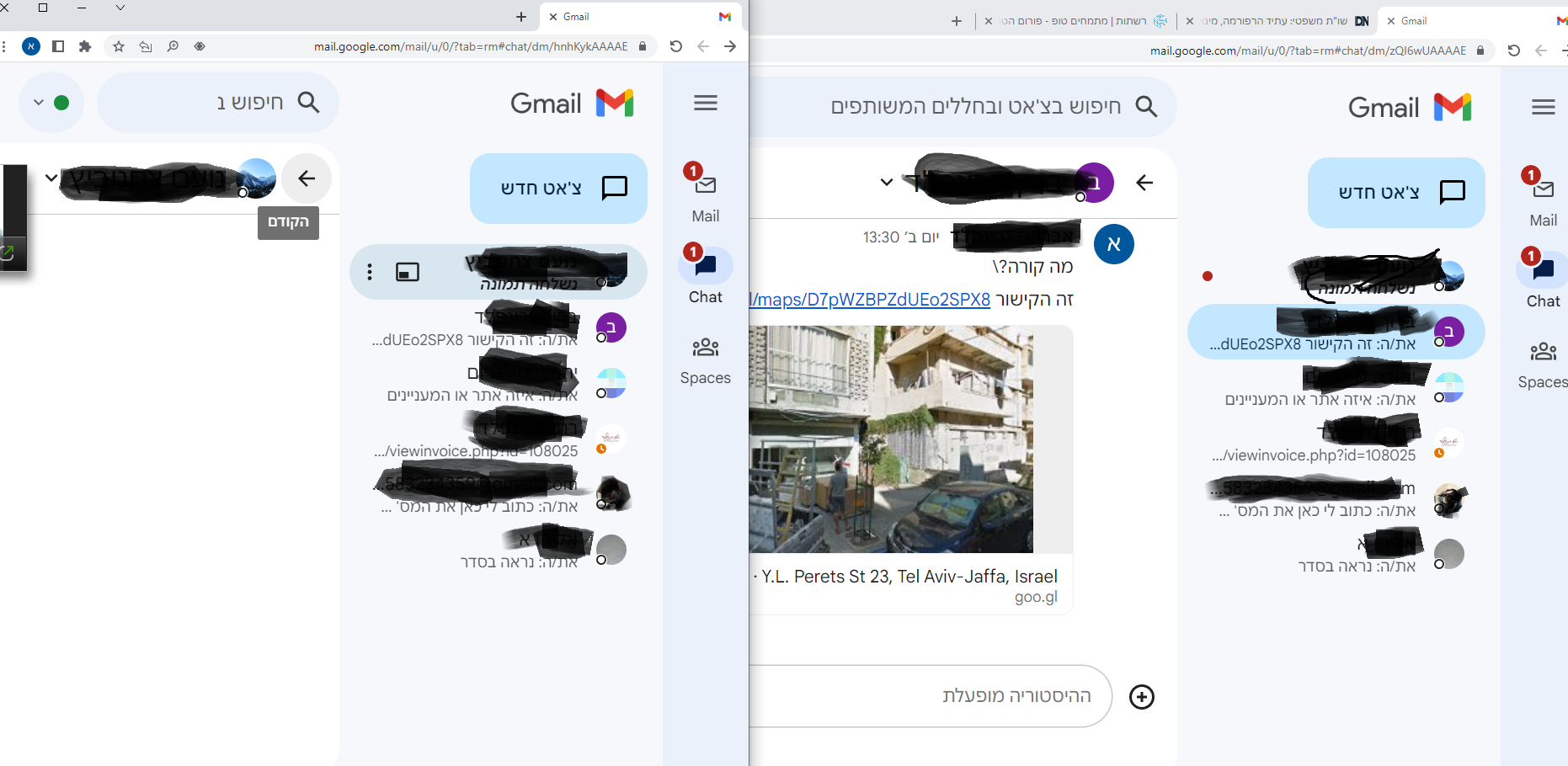The width and height of the screenshot is (1568, 766).
Task: Open main menu hamburger in right Gmail window
Action: pyautogui.click(x=1544, y=107)
